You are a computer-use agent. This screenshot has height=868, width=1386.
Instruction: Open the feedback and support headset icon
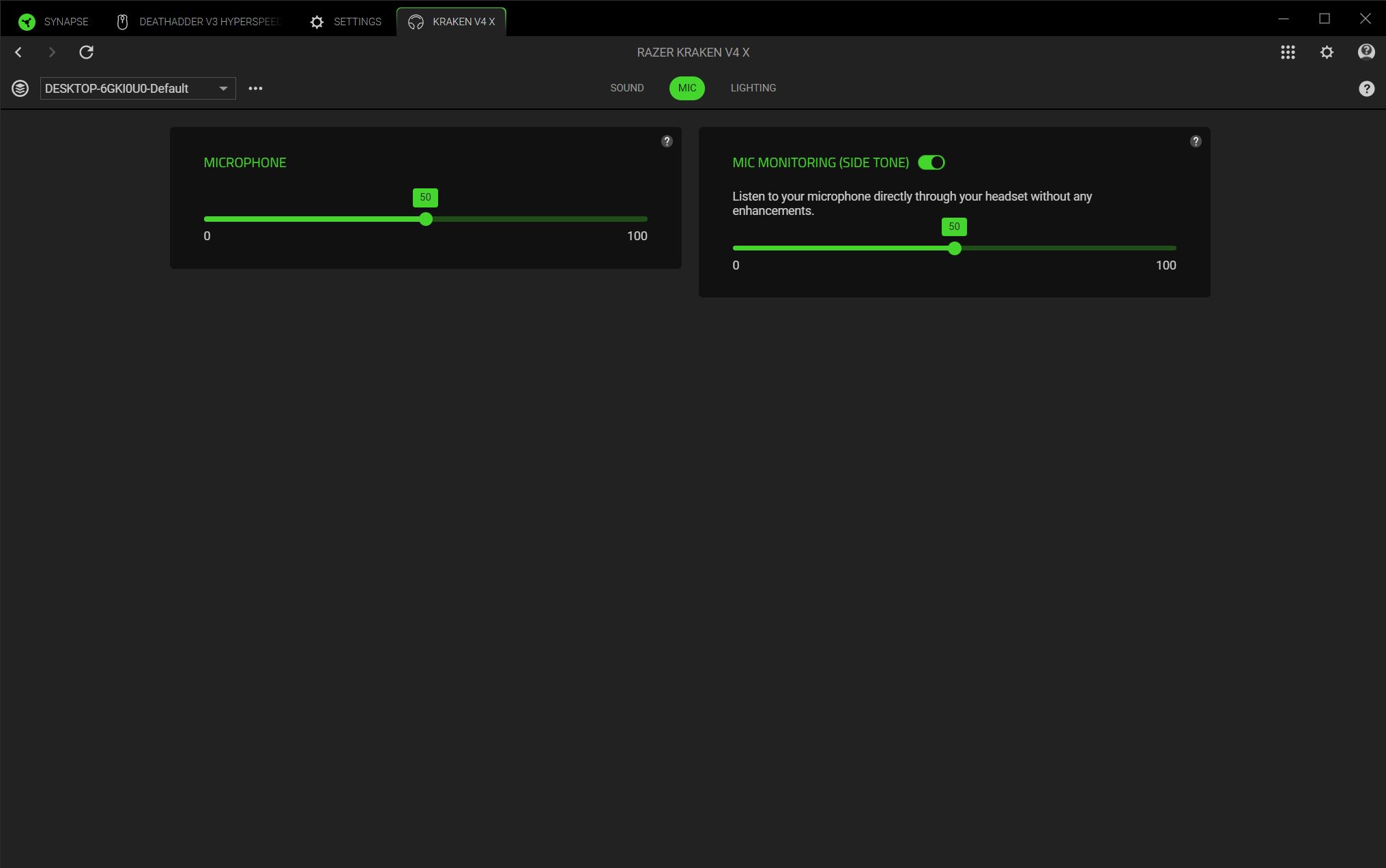point(1366,52)
